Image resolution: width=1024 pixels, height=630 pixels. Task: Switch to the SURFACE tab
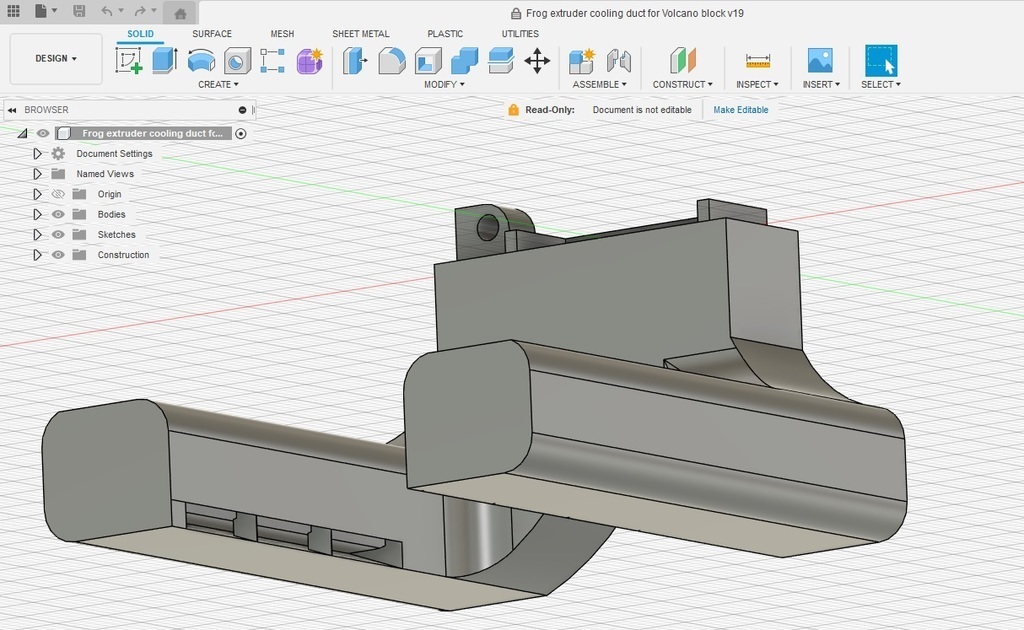211,34
